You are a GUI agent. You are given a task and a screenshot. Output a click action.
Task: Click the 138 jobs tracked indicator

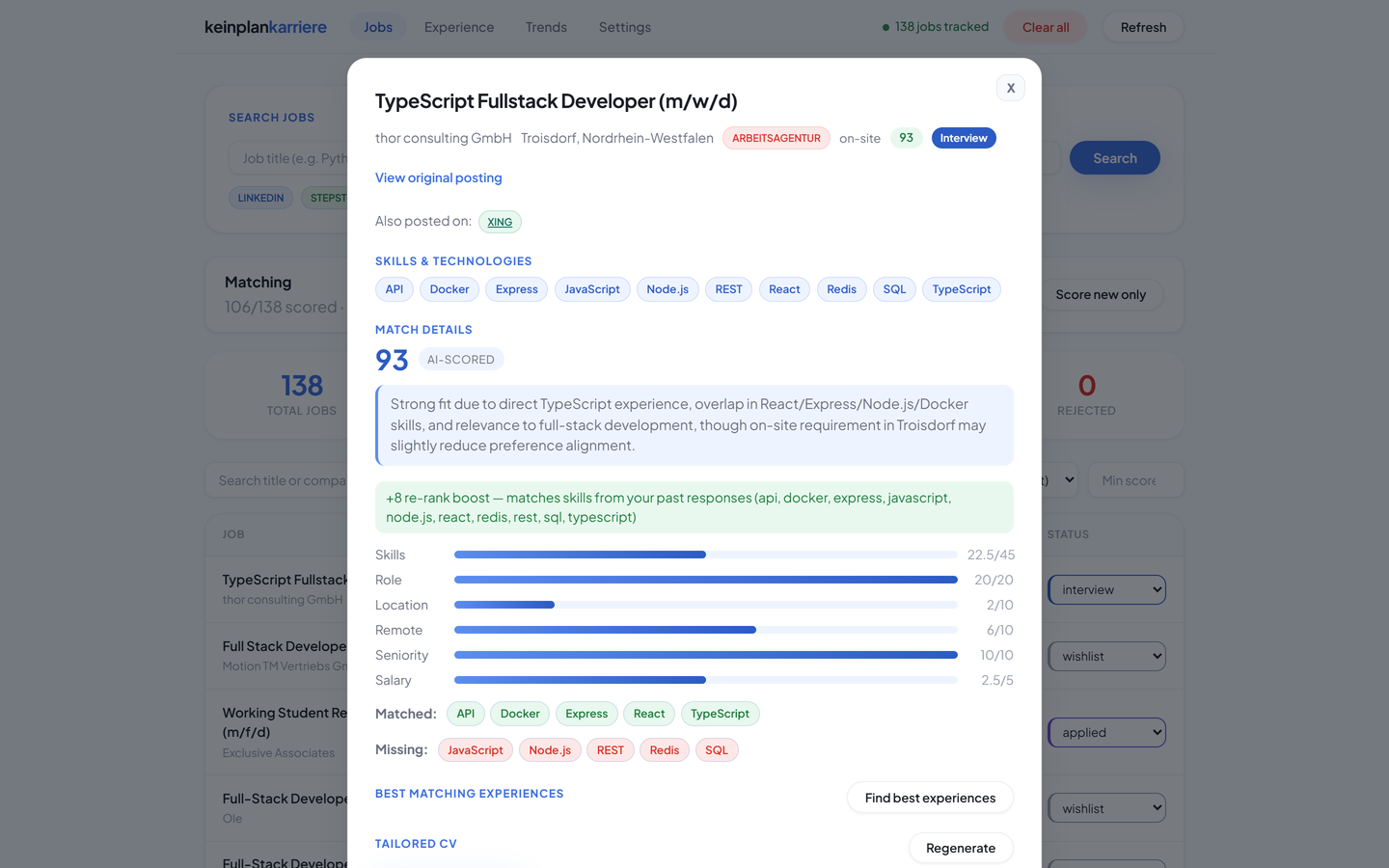pyautogui.click(x=935, y=27)
